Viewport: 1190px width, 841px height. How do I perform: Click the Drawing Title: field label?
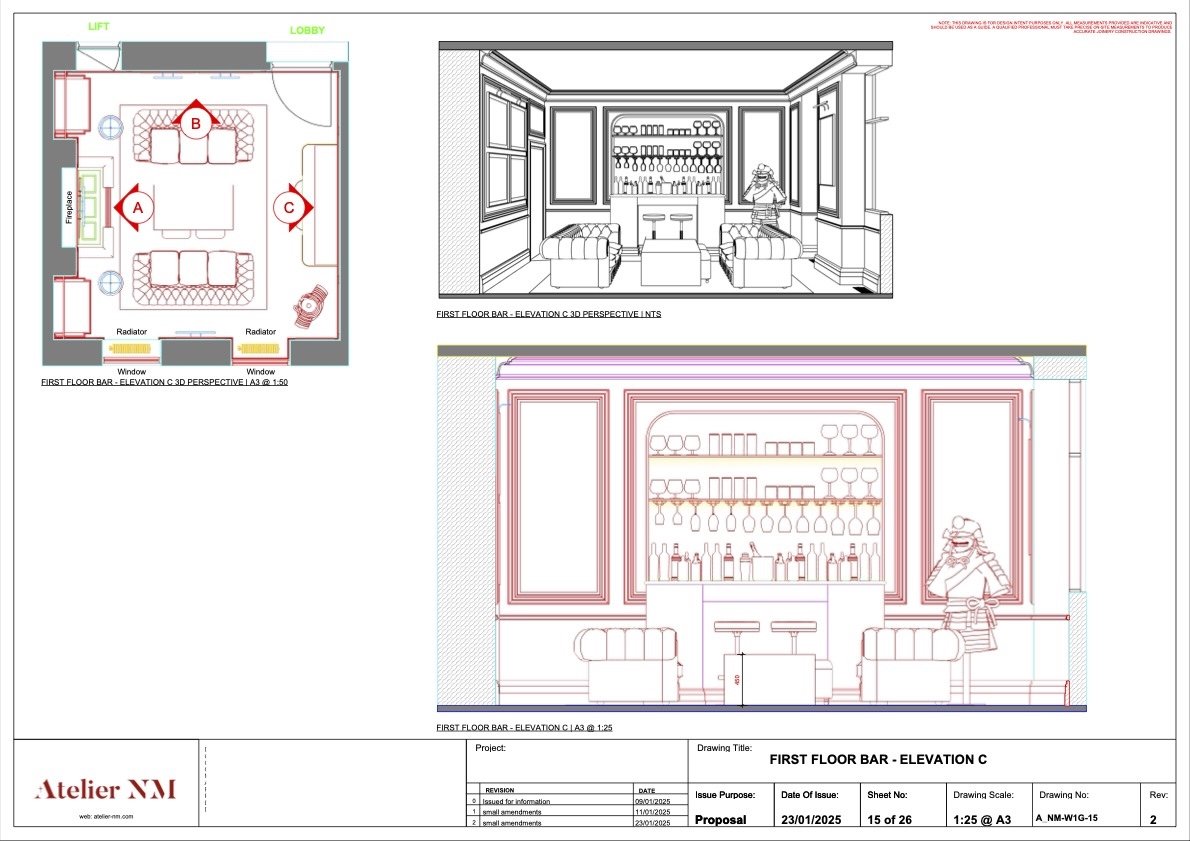pos(724,748)
